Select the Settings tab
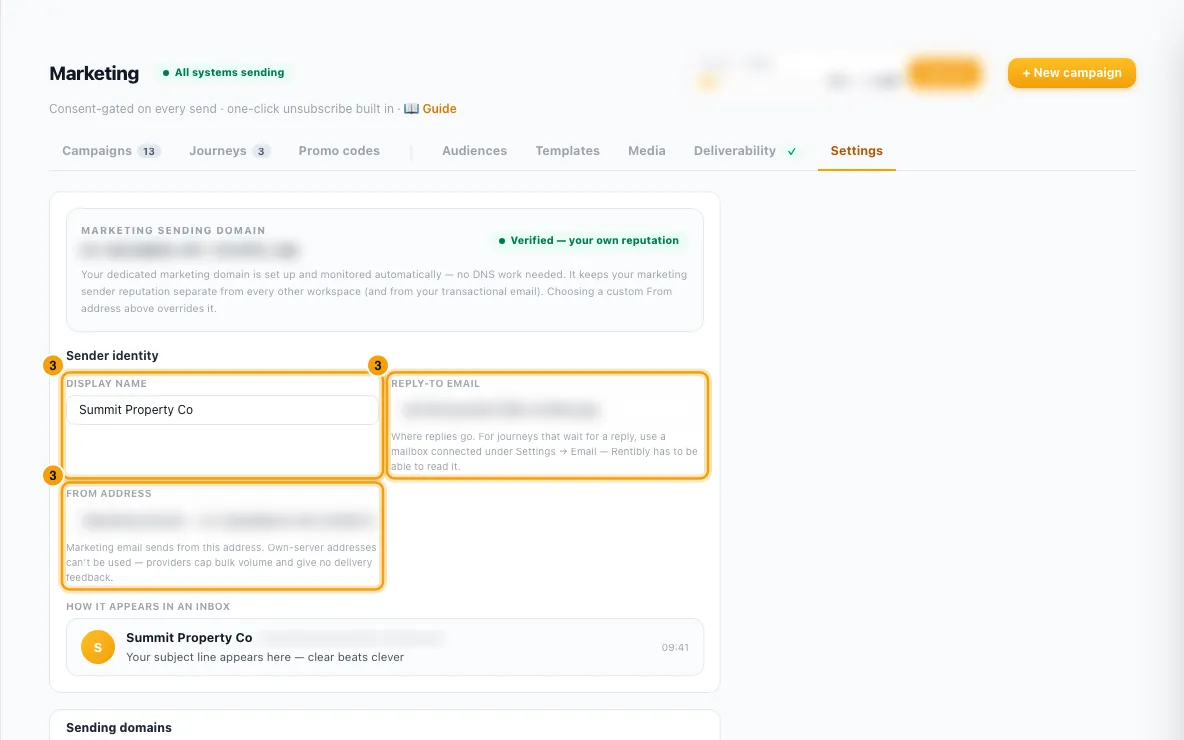The width and height of the screenshot is (1184, 740). tap(856, 151)
